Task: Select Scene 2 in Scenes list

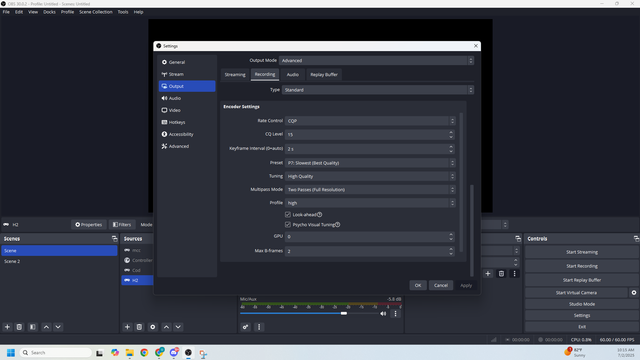Action: pyautogui.click(x=59, y=261)
